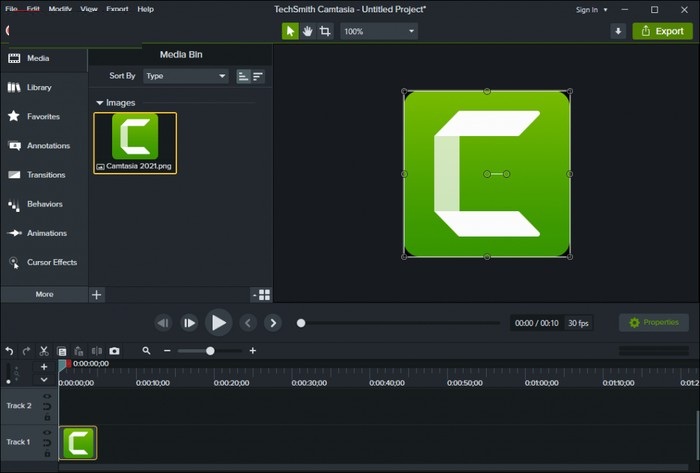Open the Properties panel button
700x473 pixels.
(x=654, y=323)
